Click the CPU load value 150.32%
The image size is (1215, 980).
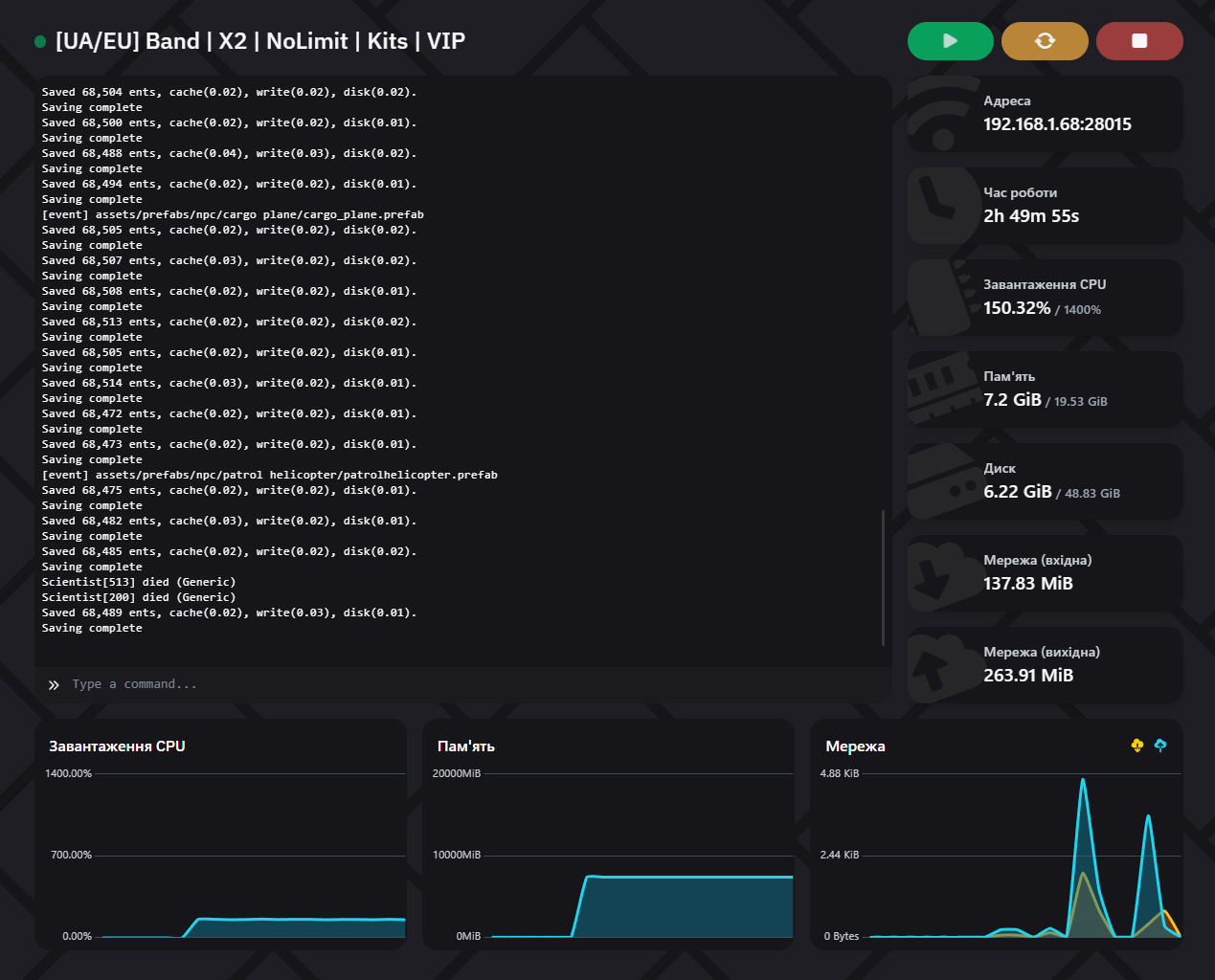point(1017,308)
